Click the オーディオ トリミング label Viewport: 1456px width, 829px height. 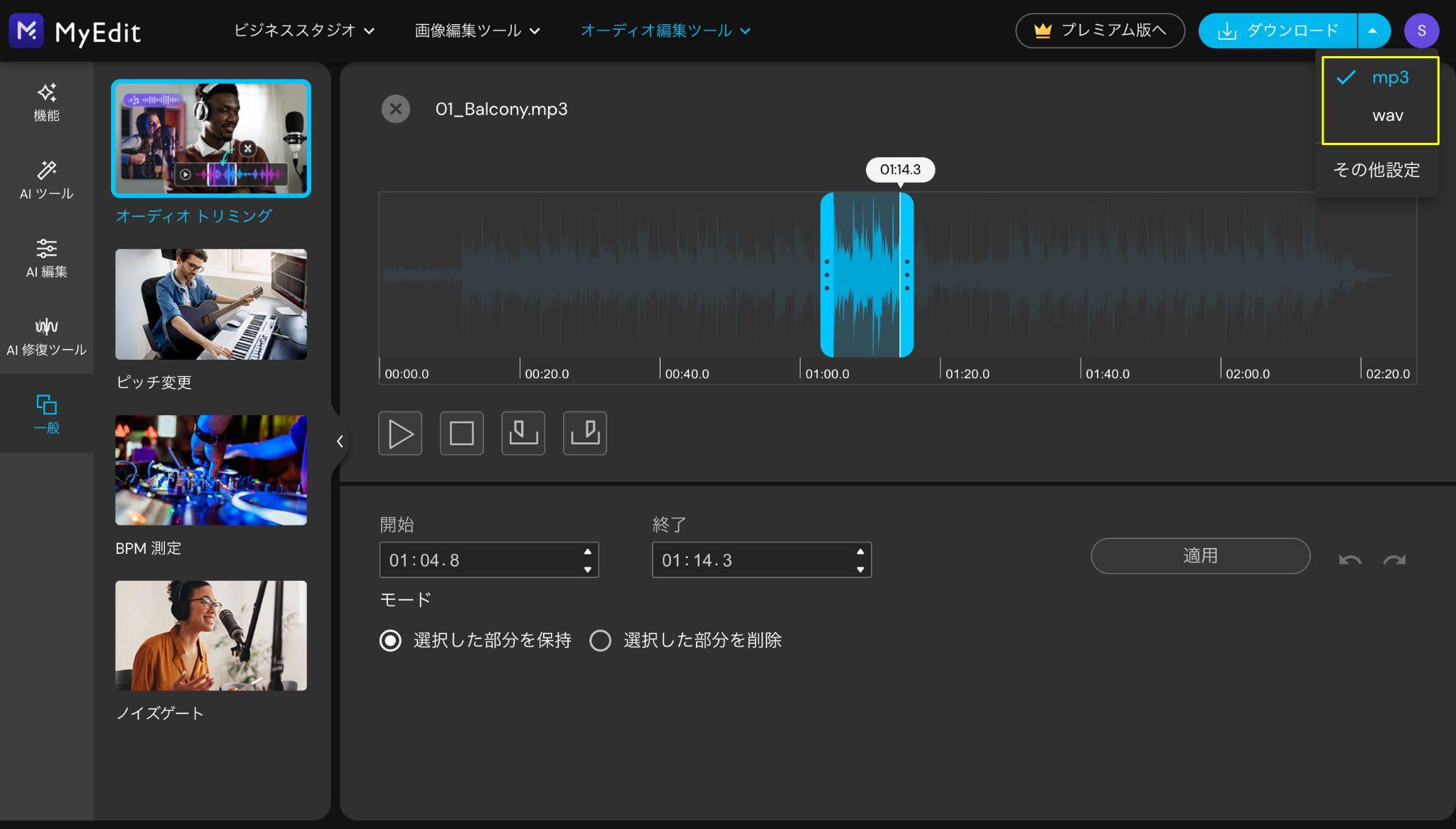click(193, 216)
